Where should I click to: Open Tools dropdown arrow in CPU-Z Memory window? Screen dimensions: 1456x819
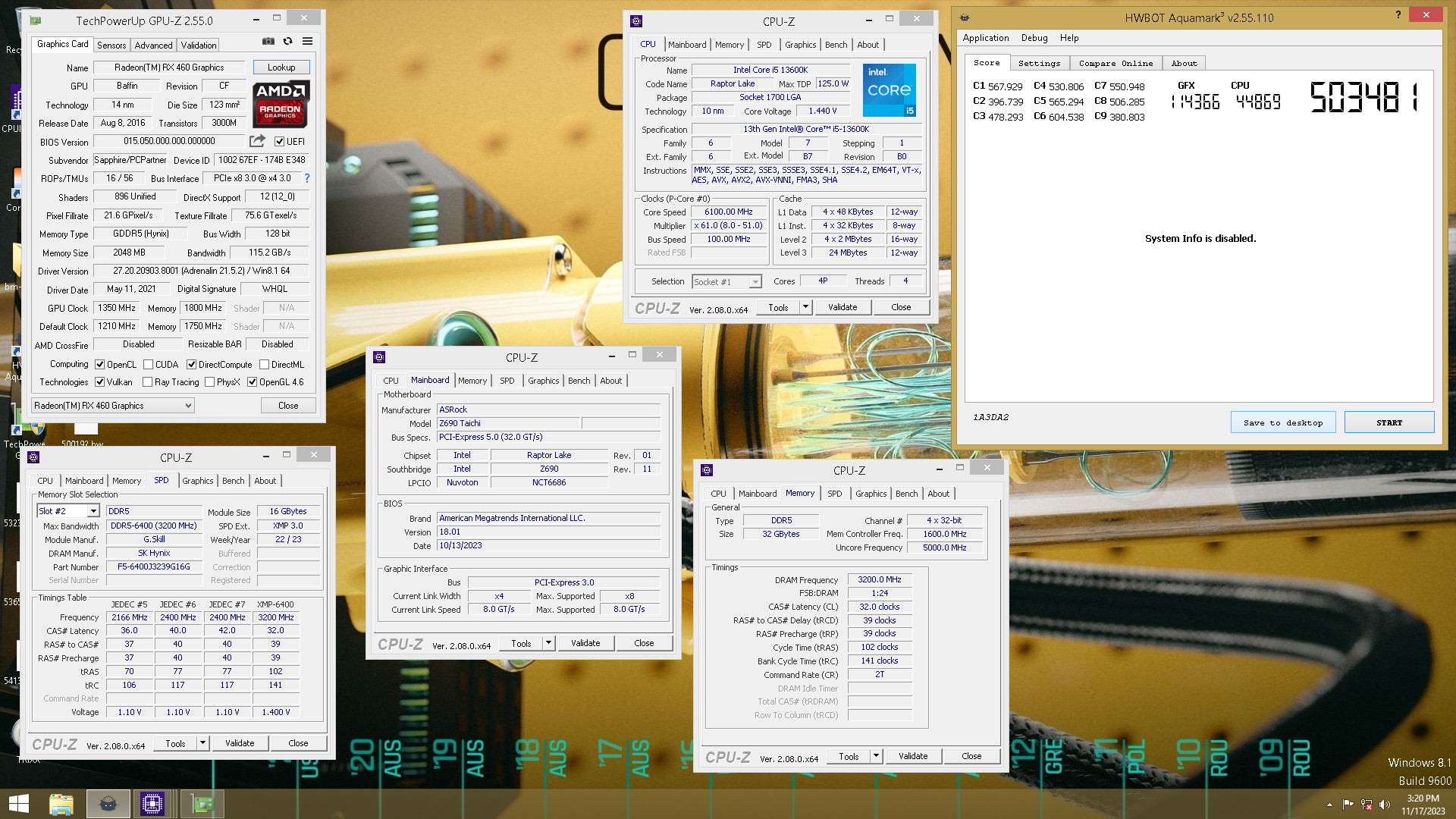click(x=877, y=756)
